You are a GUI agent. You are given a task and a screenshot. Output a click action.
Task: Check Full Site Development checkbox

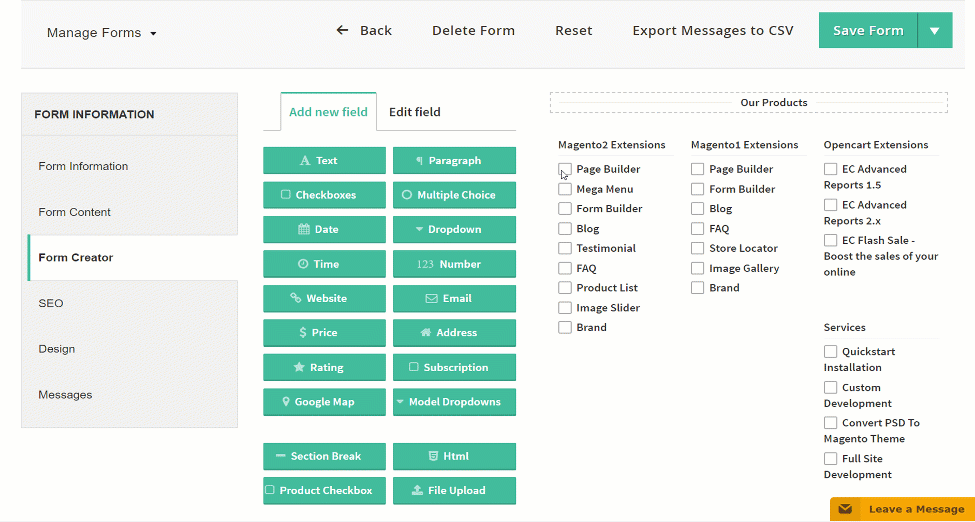[831, 459]
